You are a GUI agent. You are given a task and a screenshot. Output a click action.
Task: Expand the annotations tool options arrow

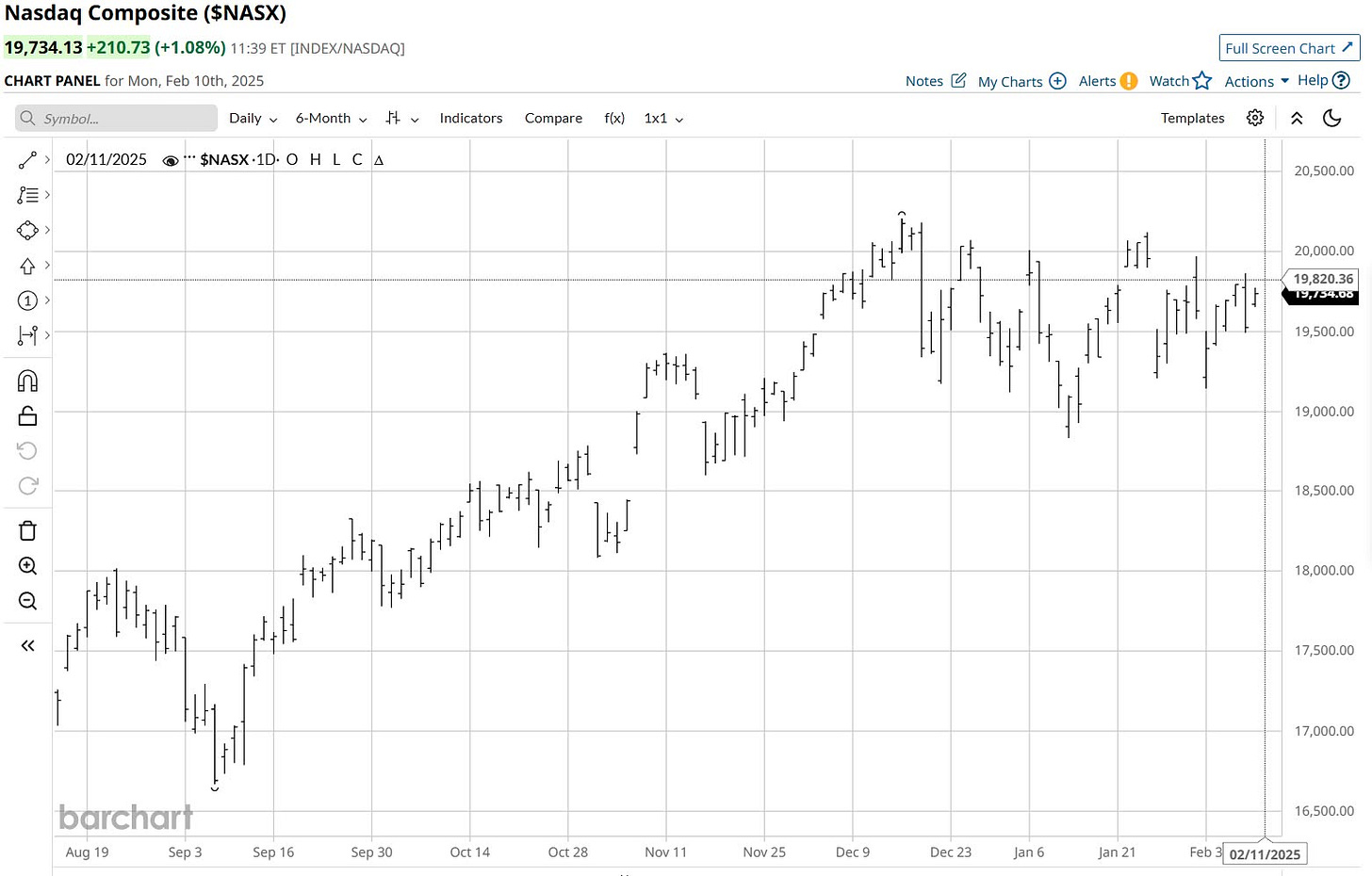coord(47,195)
